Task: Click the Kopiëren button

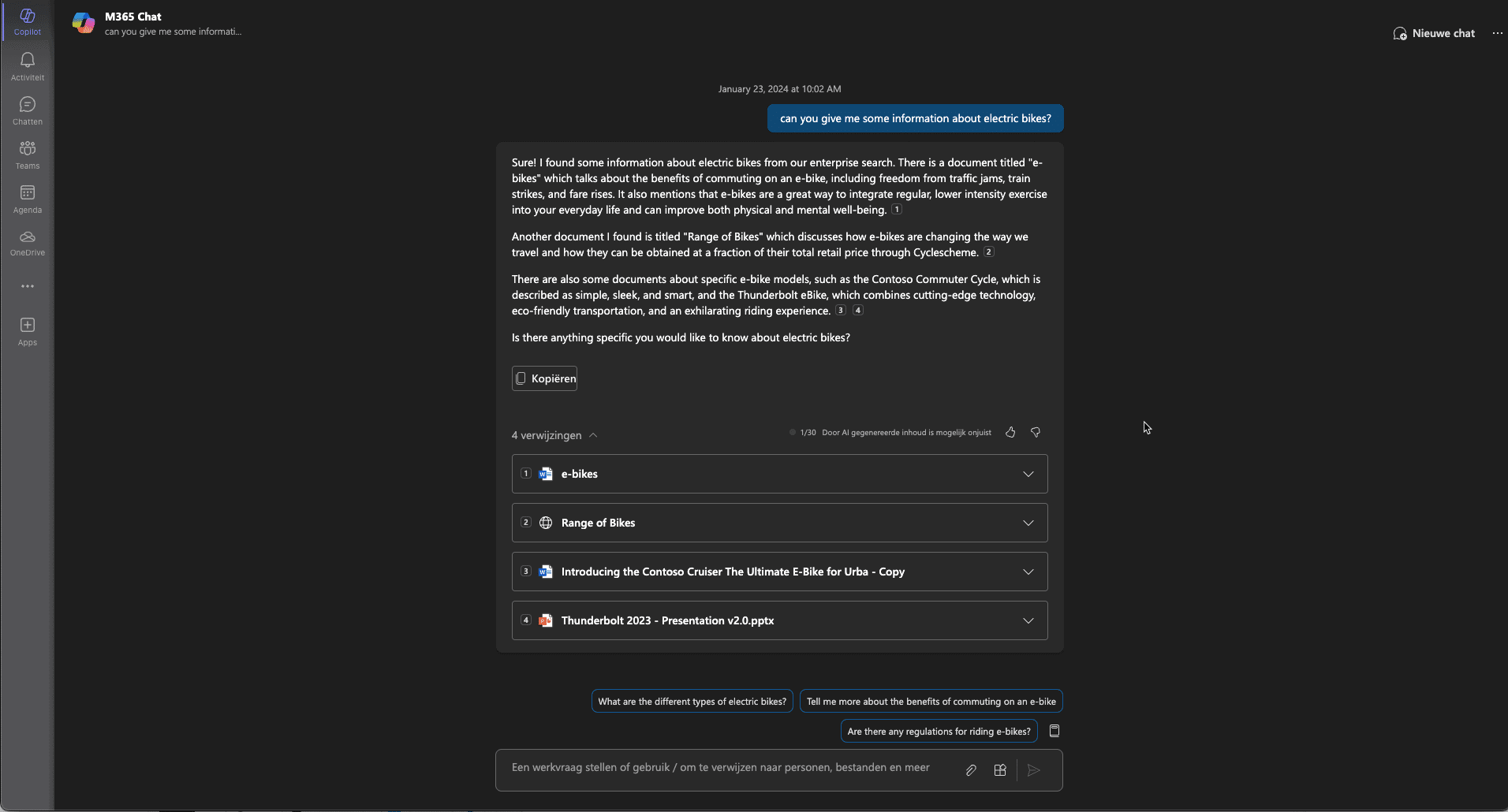Action: click(544, 378)
